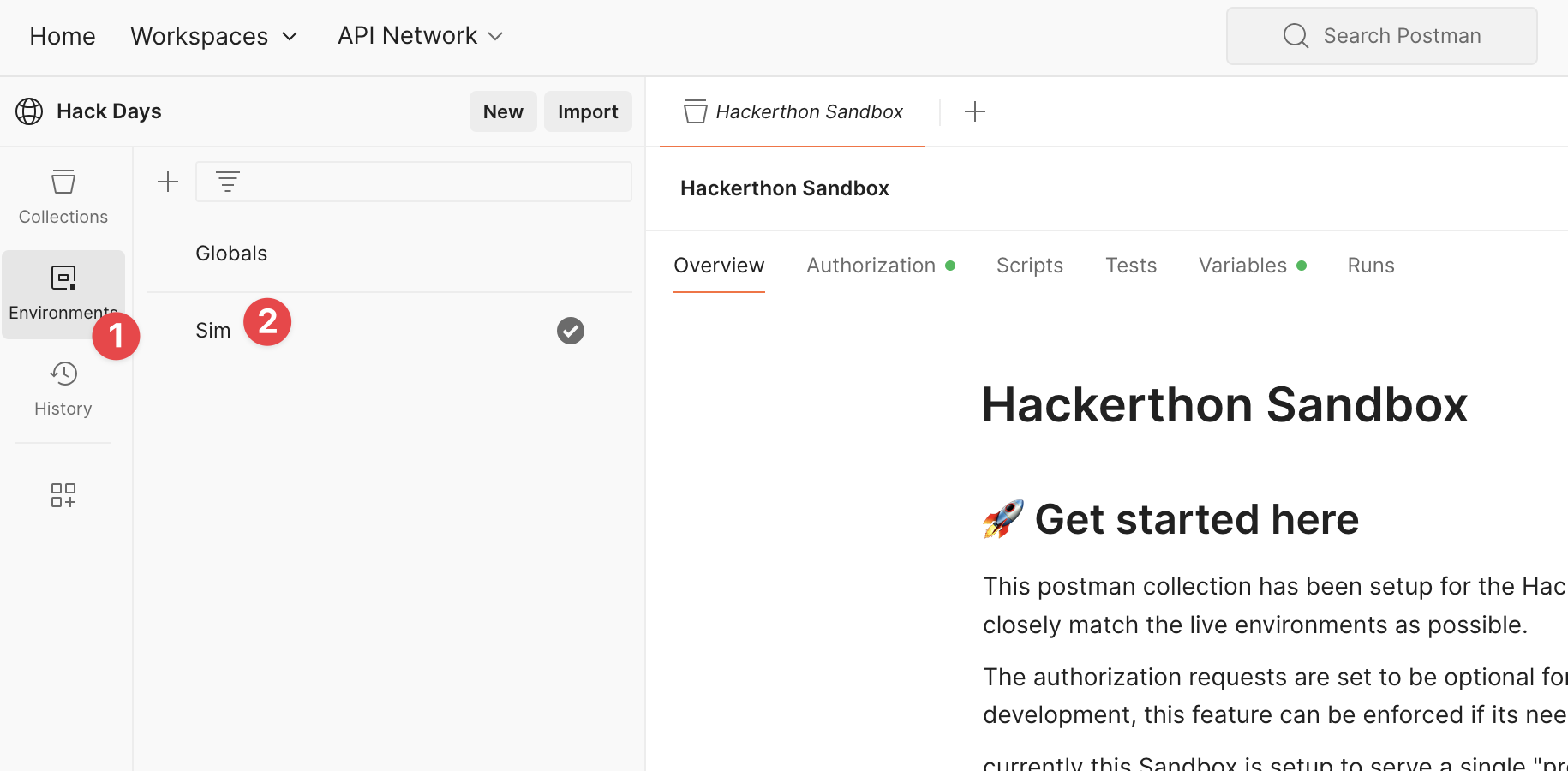Go to Home in top navigation
1568x771 pixels.
[63, 36]
